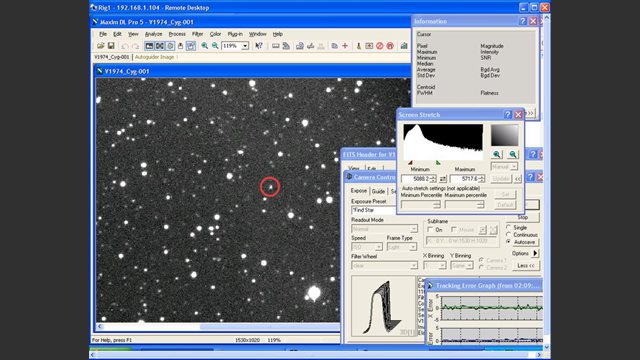Open the Filter menu
This screenshot has width=640, height=360.
(198, 34)
